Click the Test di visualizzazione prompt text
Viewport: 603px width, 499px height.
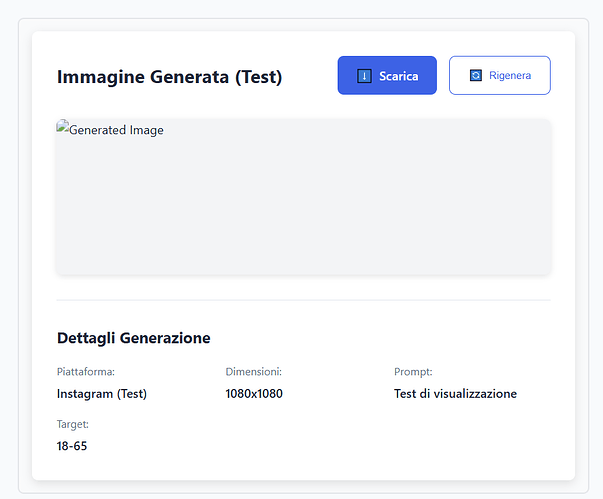click(455, 394)
